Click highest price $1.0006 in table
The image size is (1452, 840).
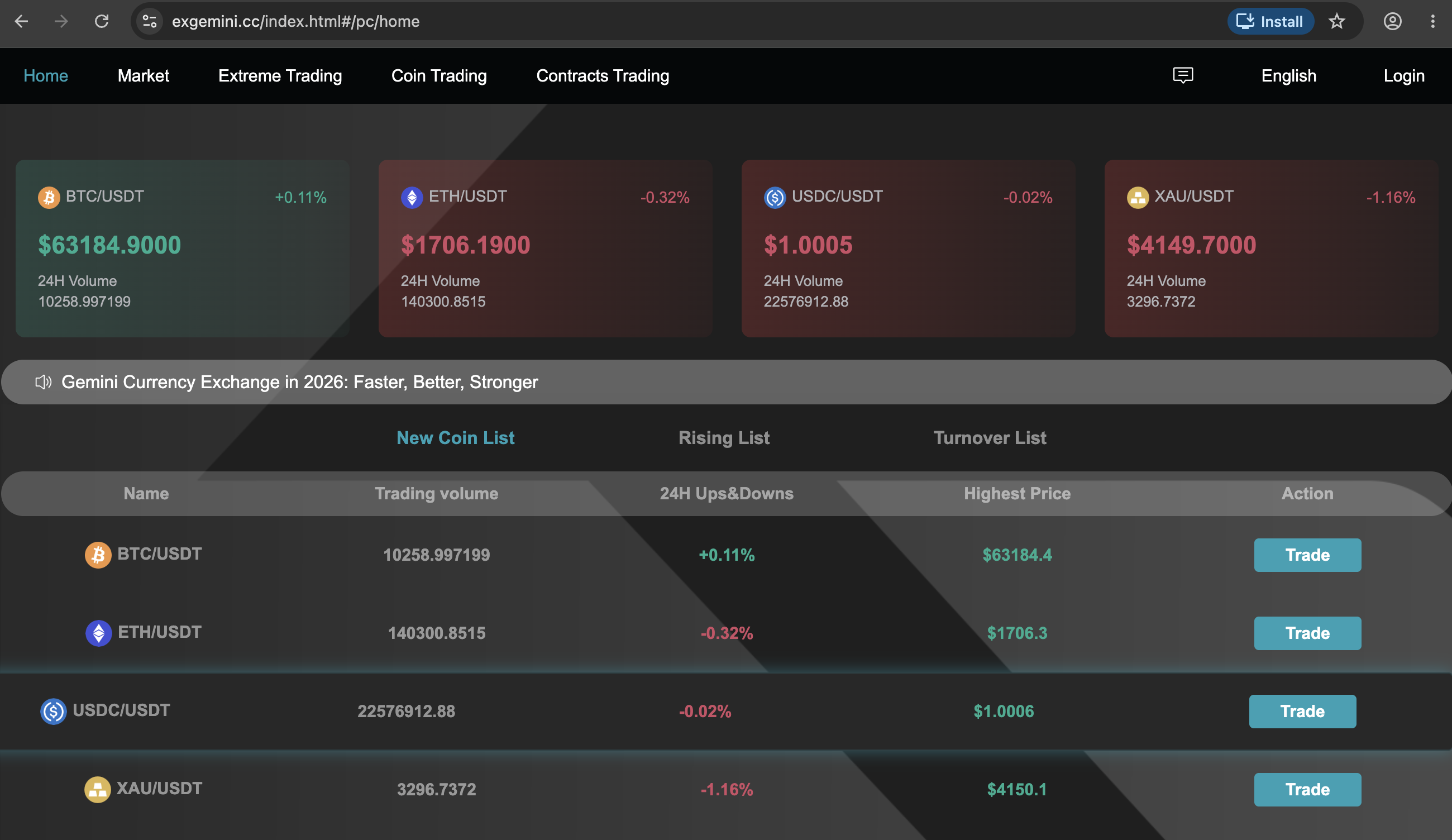(1004, 712)
